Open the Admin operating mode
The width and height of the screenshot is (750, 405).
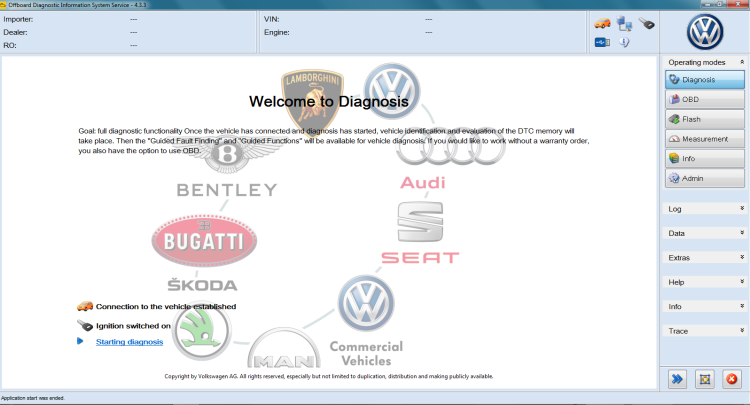[x=705, y=178]
